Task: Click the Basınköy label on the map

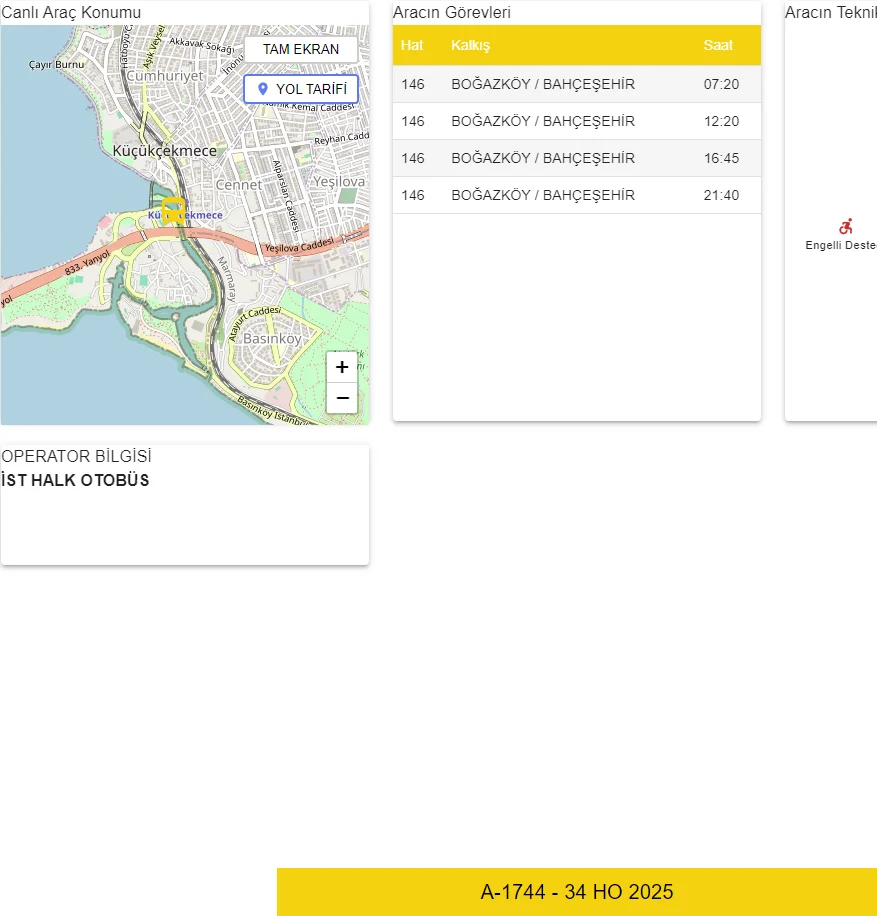Action: [x=272, y=339]
